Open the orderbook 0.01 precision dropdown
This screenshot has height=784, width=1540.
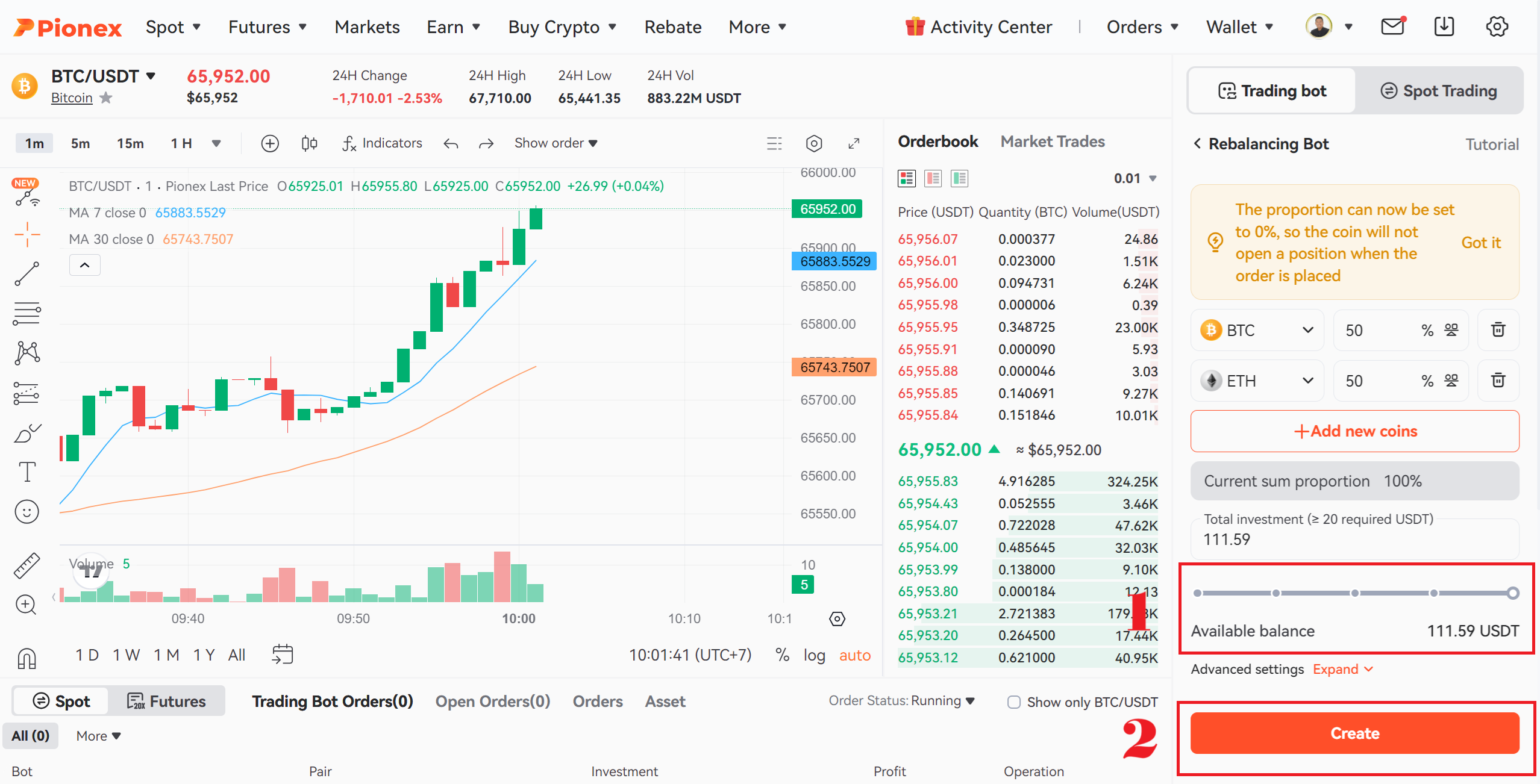(1135, 178)
